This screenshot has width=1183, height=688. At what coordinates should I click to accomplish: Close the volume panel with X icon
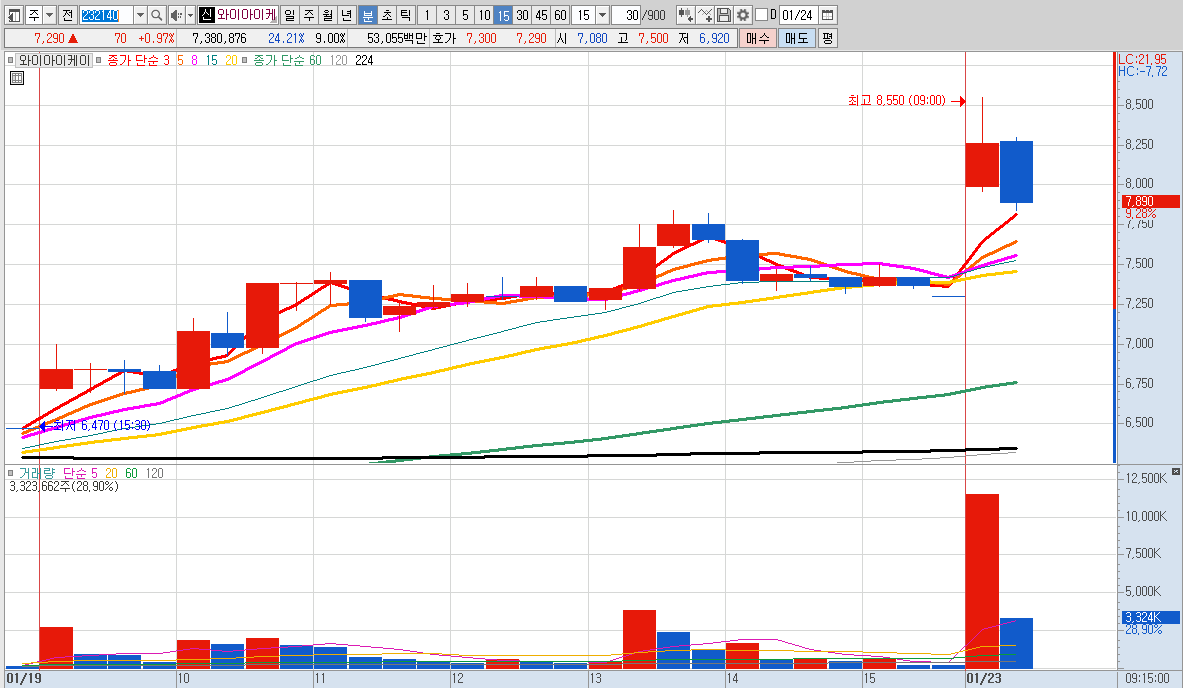[1176, 471]
